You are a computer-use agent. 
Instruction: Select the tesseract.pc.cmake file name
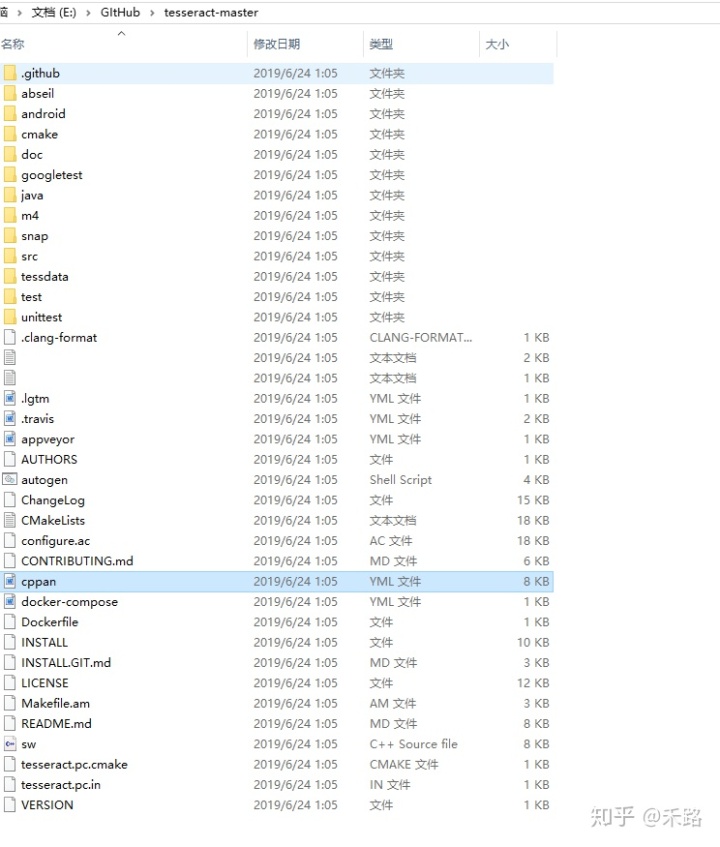pos(75,764)
